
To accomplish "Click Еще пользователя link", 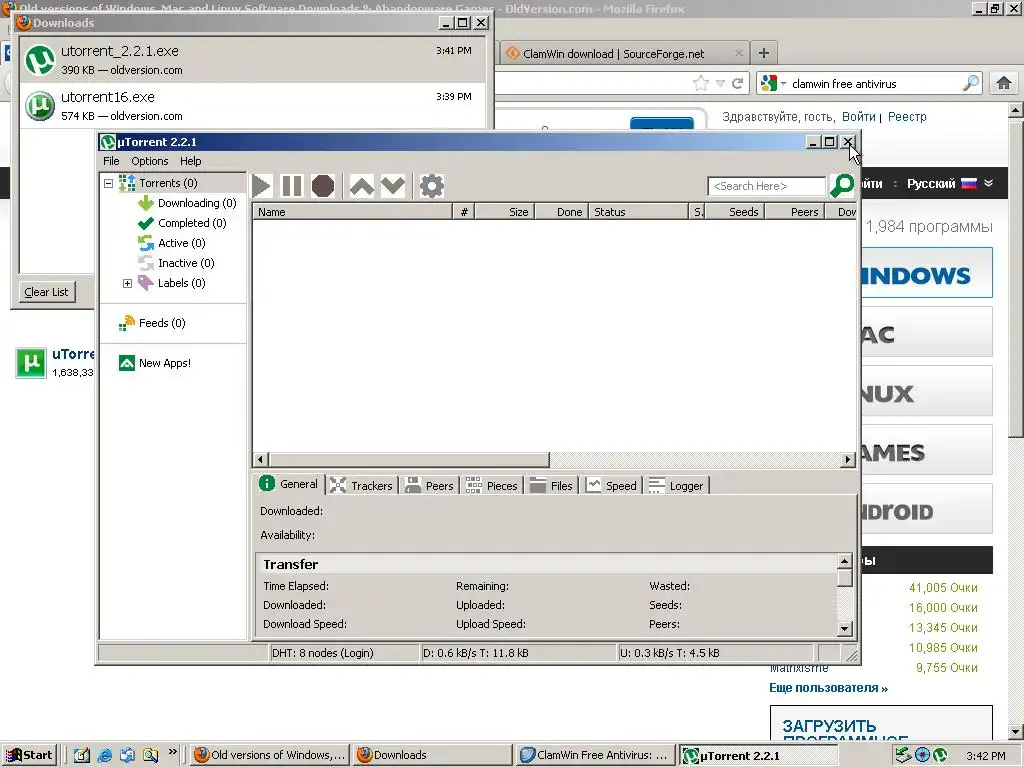I will [828, 688].
